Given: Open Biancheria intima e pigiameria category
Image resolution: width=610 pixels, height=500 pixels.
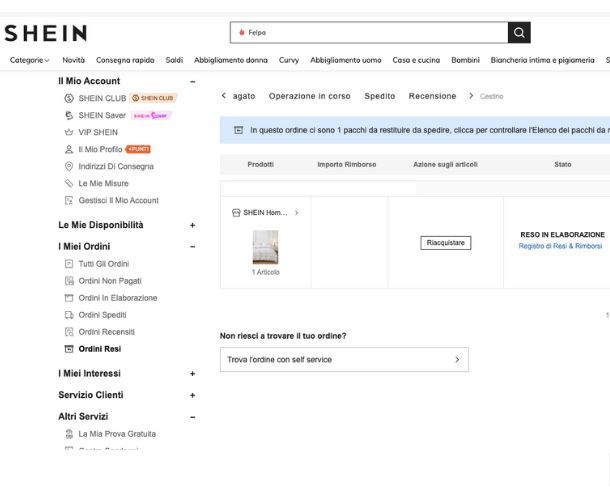Looking at the screenshot, I should pos(542,60).
